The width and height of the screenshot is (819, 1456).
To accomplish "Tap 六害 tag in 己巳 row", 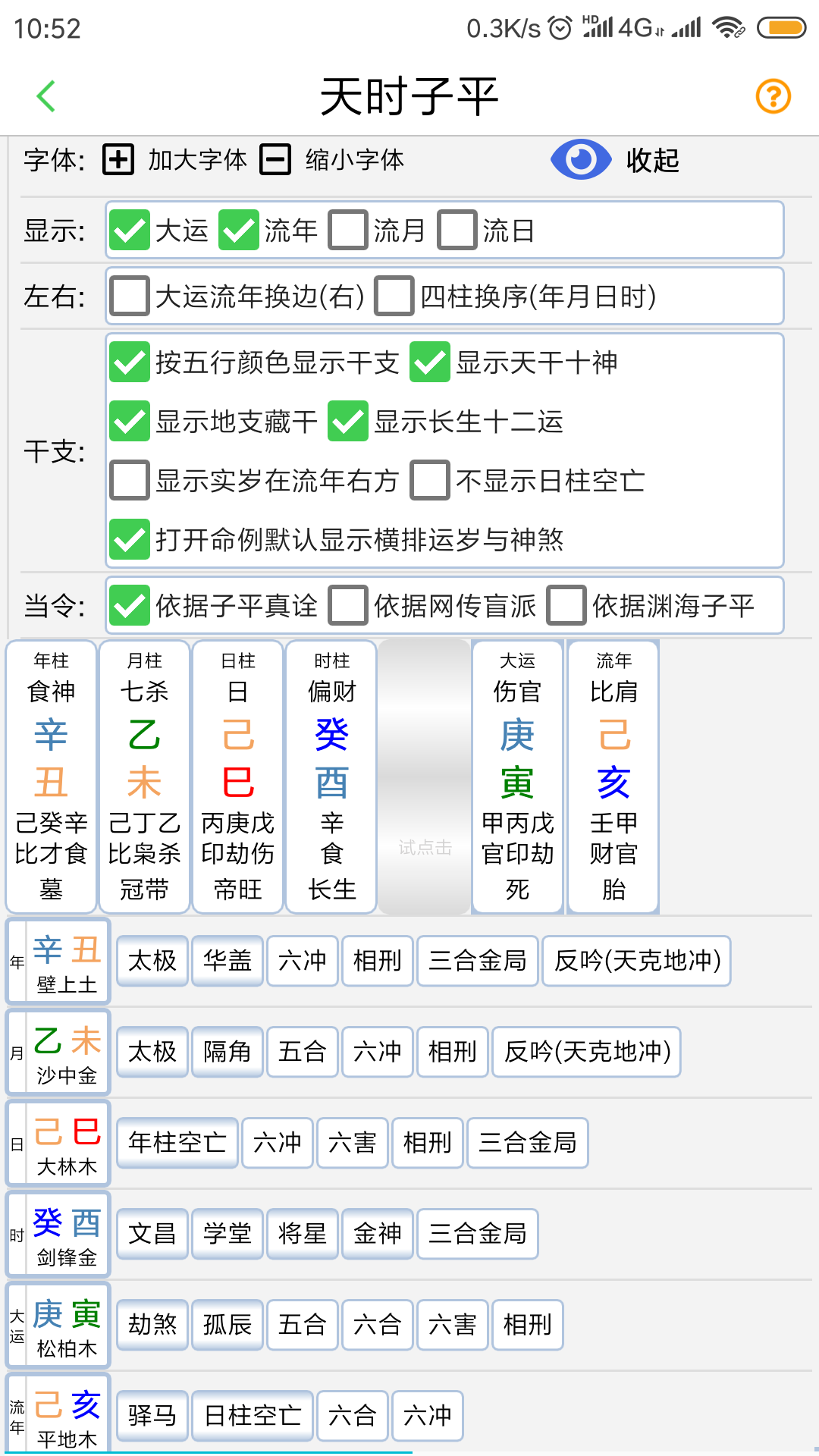I will point(353,1143).
